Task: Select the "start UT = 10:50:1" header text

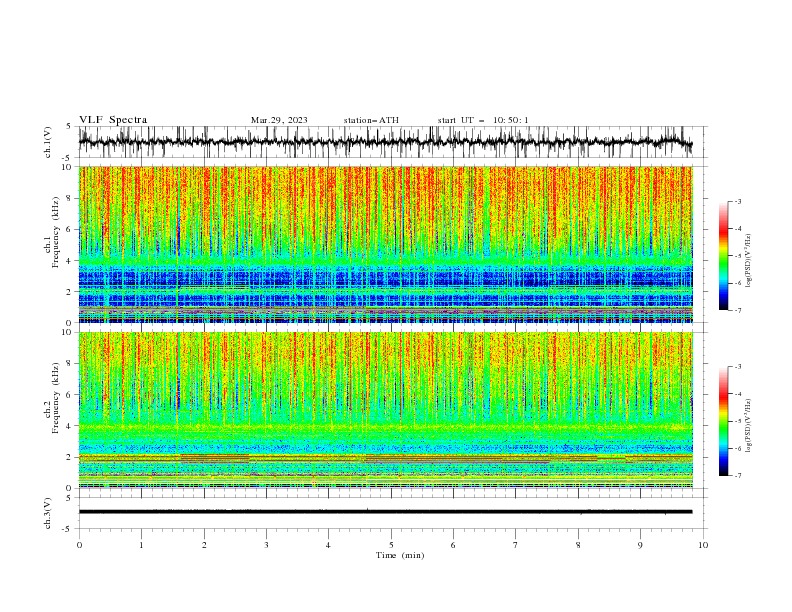Action: pyautogui.click(x=483, y=120)
